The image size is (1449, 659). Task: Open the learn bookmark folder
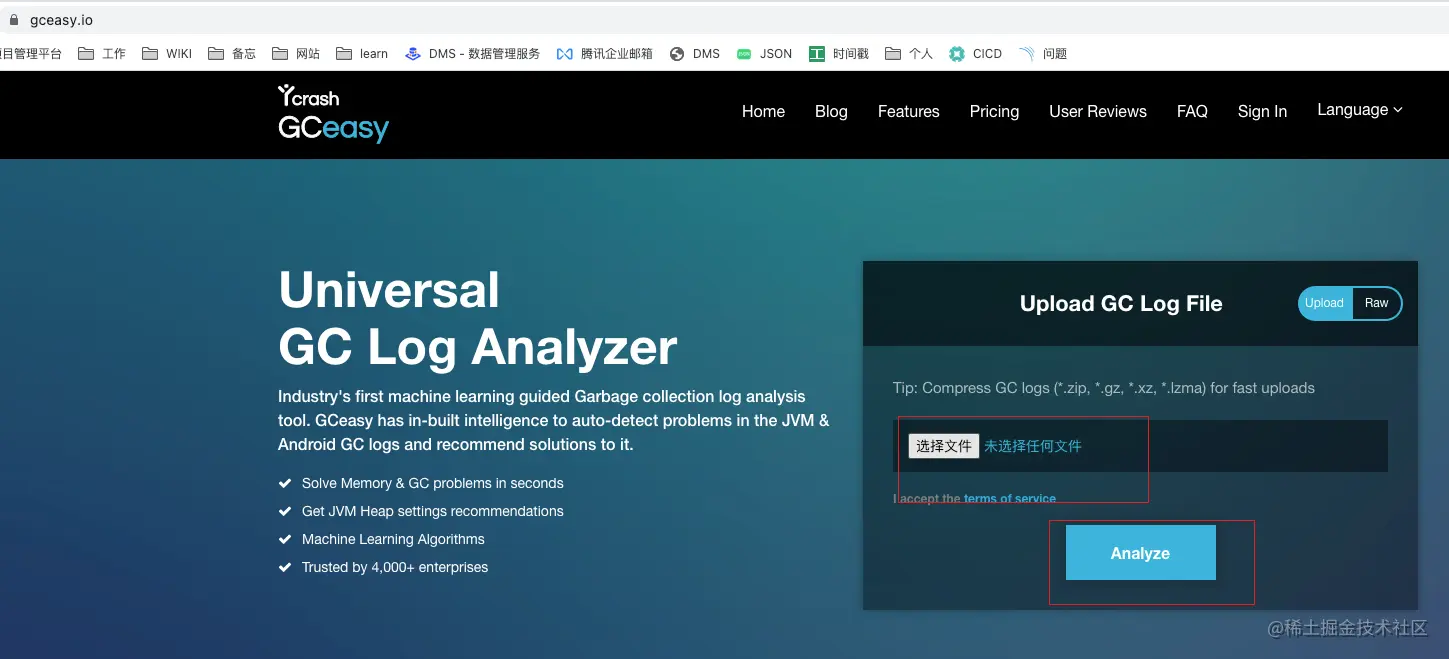[362, 54]
